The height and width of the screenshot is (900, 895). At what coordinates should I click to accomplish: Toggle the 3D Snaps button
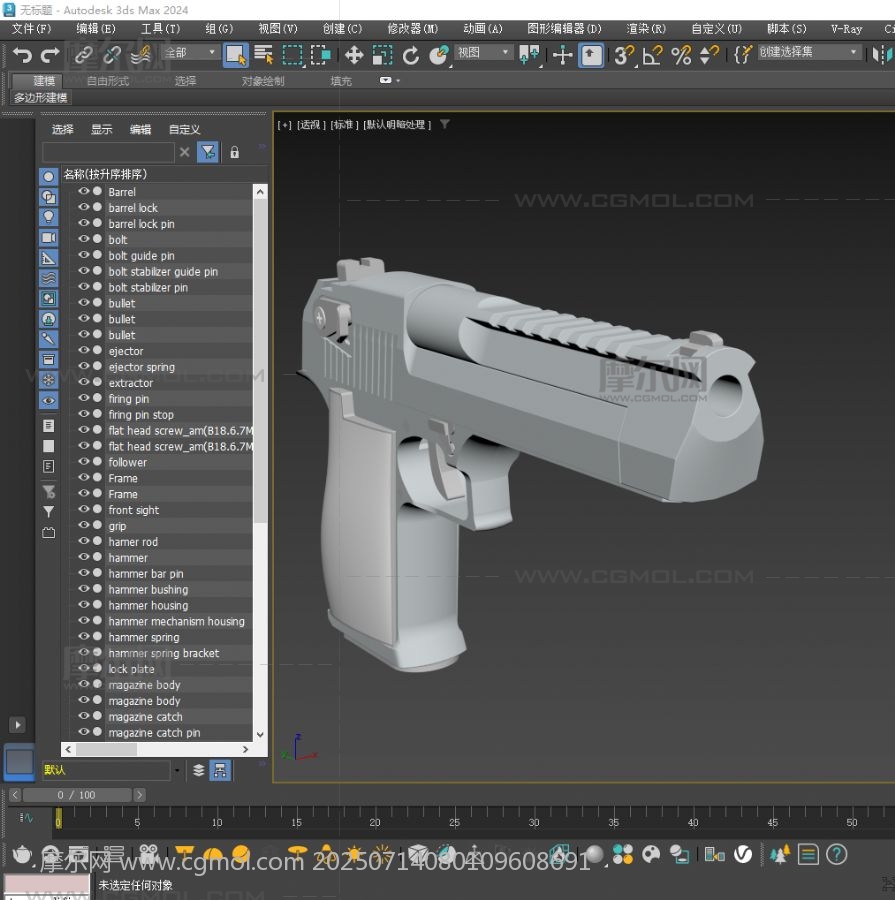point(624,55)
